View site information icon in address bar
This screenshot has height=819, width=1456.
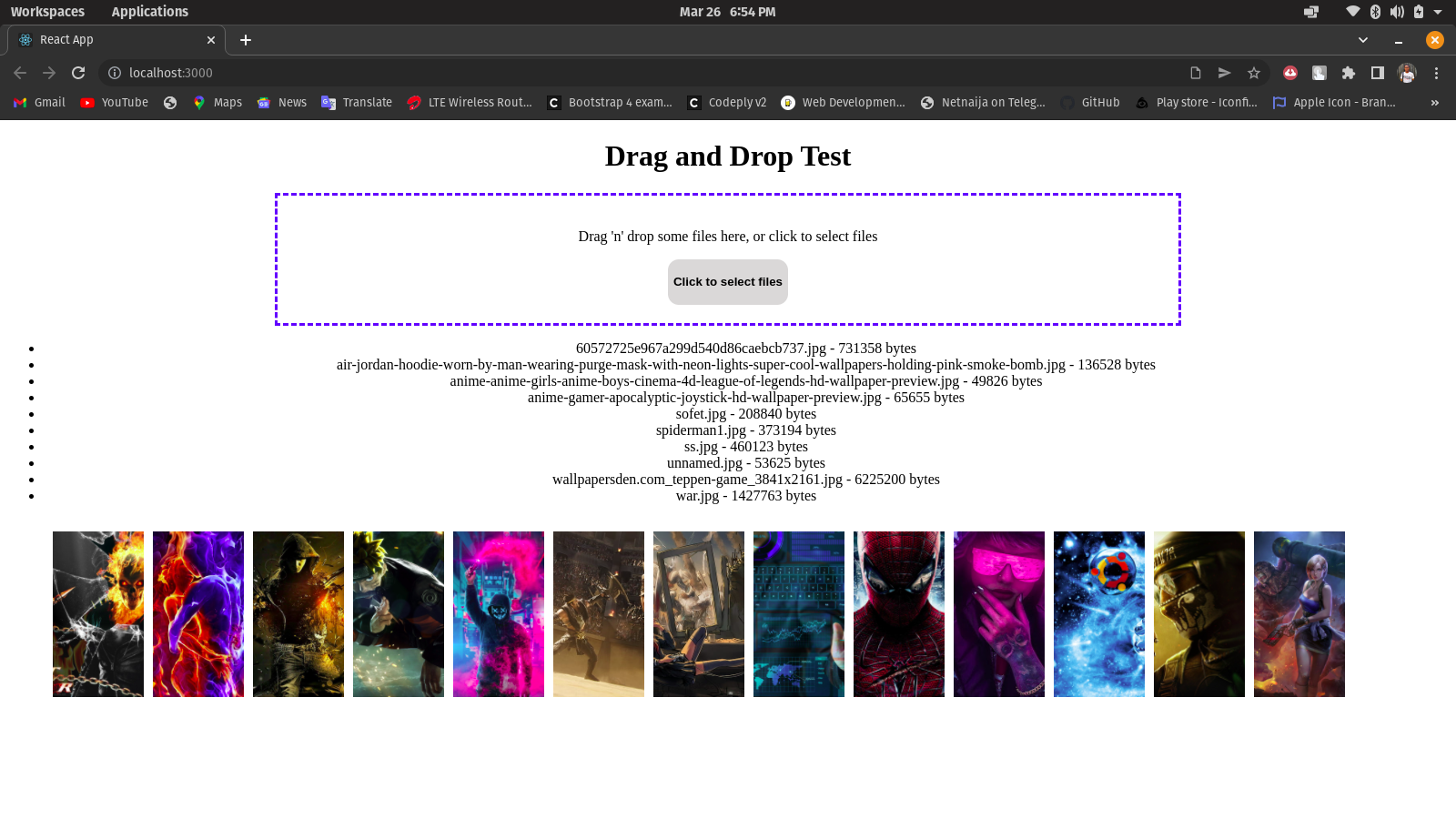115,73
